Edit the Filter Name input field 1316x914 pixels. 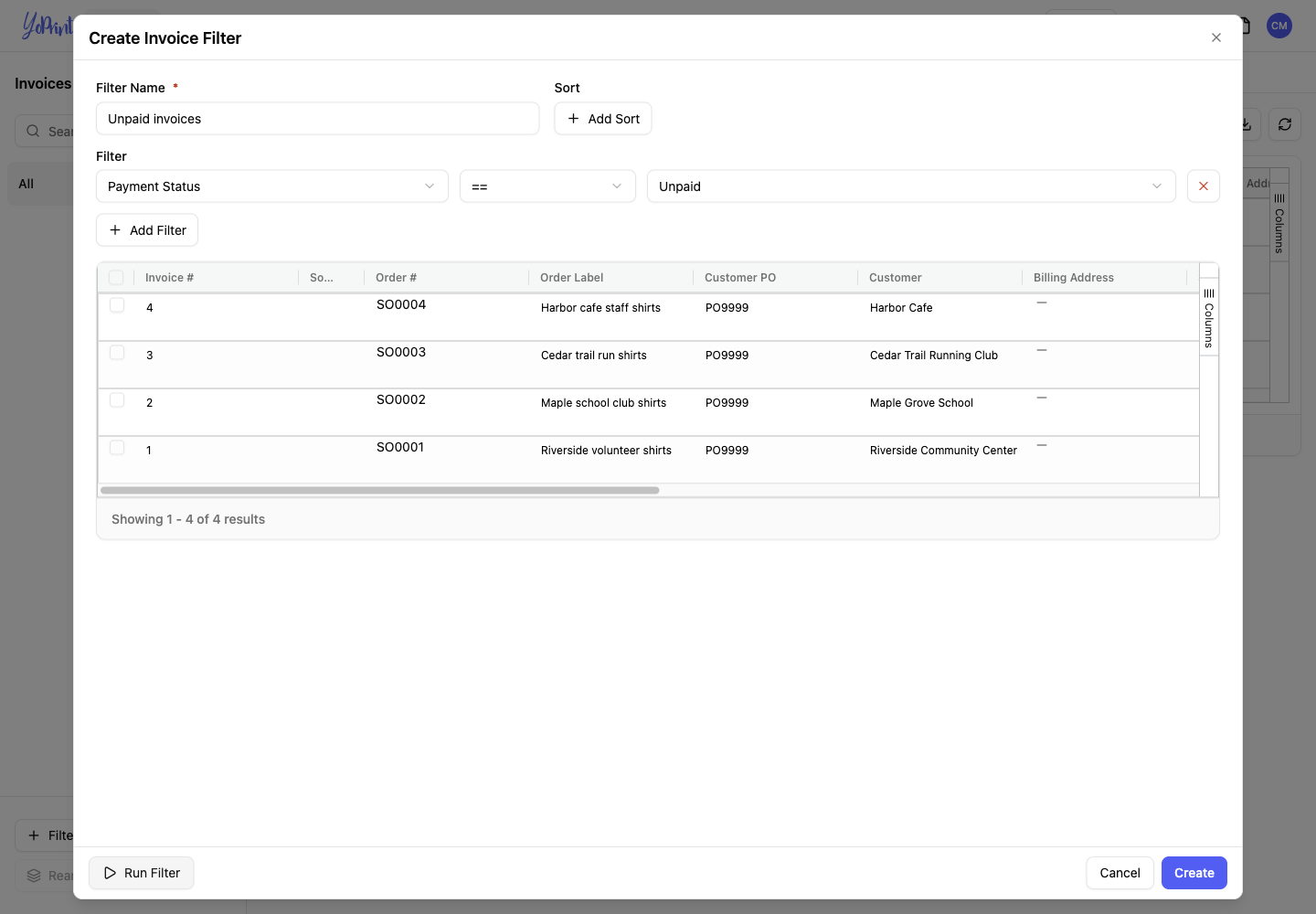pyautogui.click(x=318, y=119)
